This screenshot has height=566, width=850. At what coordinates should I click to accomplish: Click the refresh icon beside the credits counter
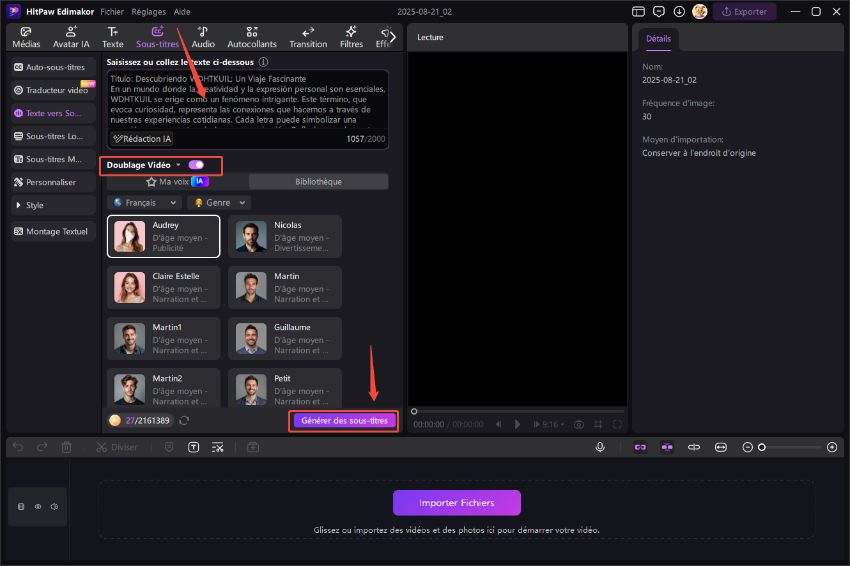point(184,421)
